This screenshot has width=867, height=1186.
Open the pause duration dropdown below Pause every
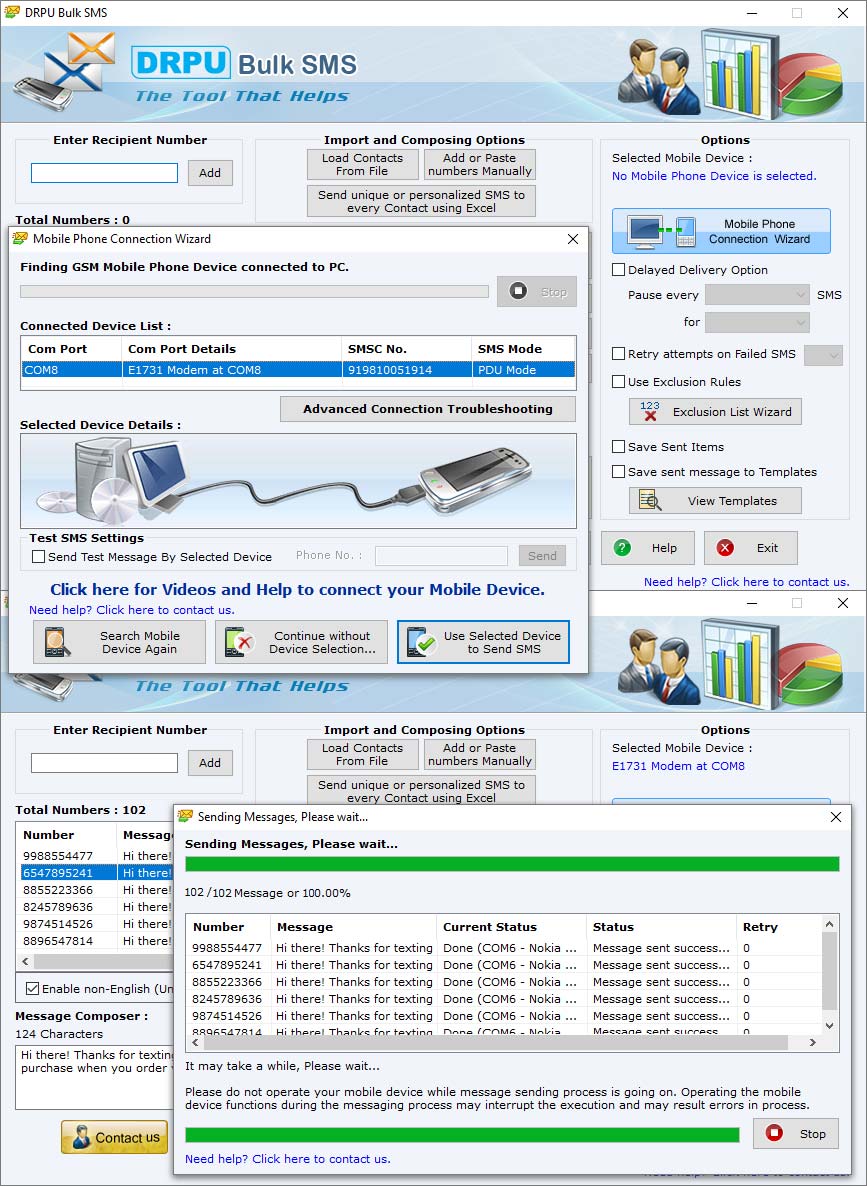[x=757, y=323]
